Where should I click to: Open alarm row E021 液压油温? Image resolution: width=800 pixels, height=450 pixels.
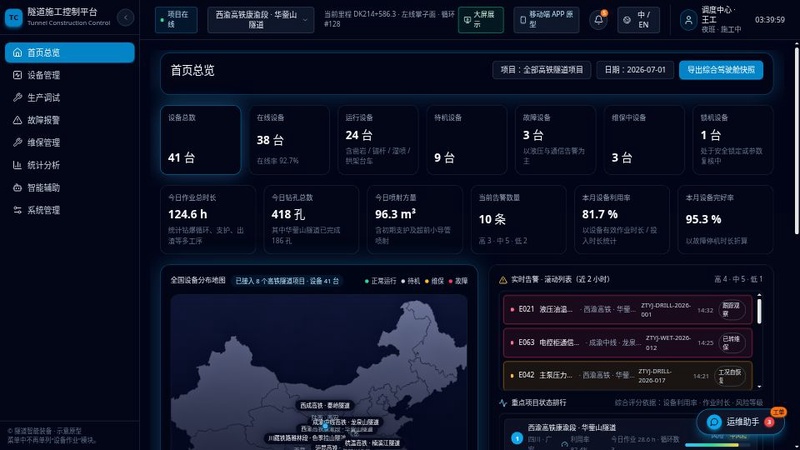click(x=628, y=310)
